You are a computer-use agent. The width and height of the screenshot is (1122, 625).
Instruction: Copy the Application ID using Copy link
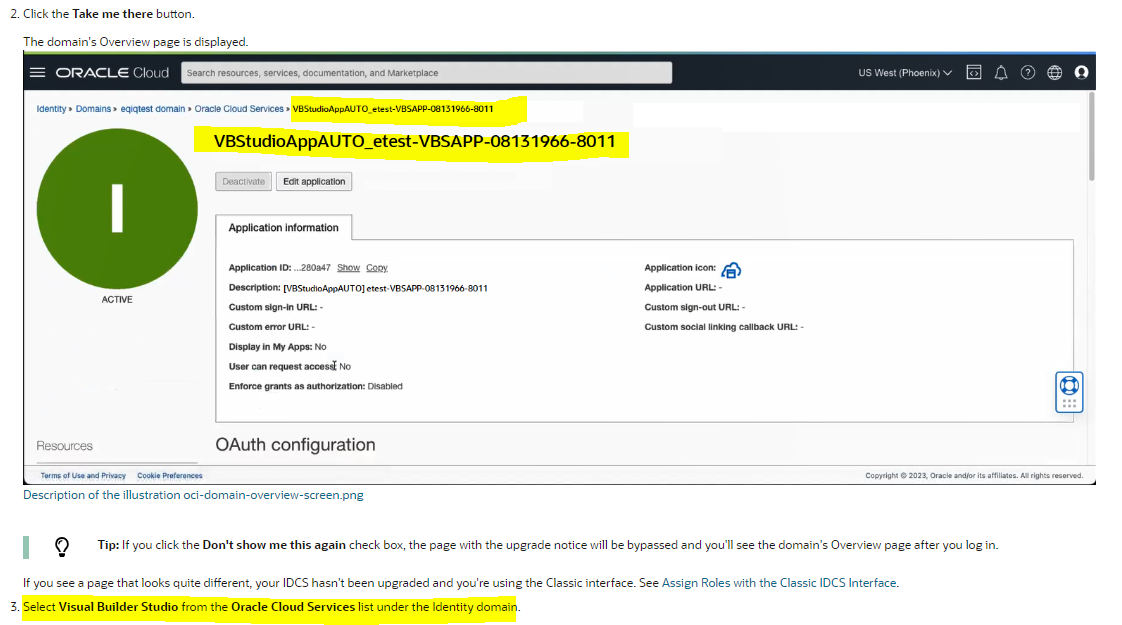[377, 267]
